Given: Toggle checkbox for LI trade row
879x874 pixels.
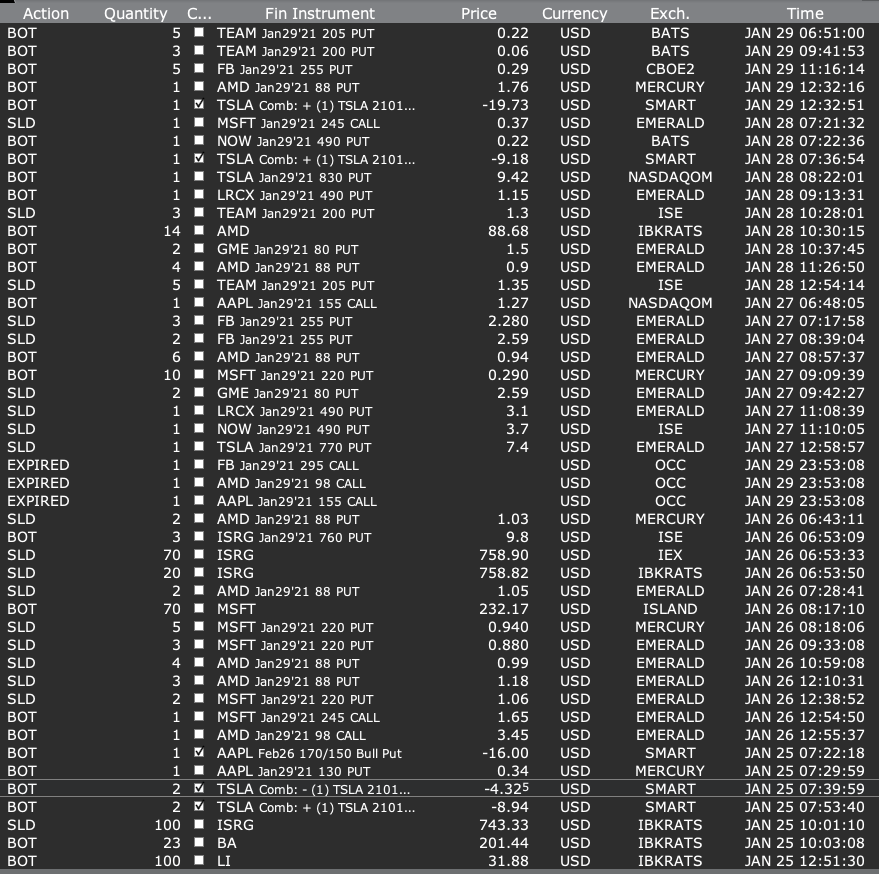Looking at the screenshot, I should [199, 860].
